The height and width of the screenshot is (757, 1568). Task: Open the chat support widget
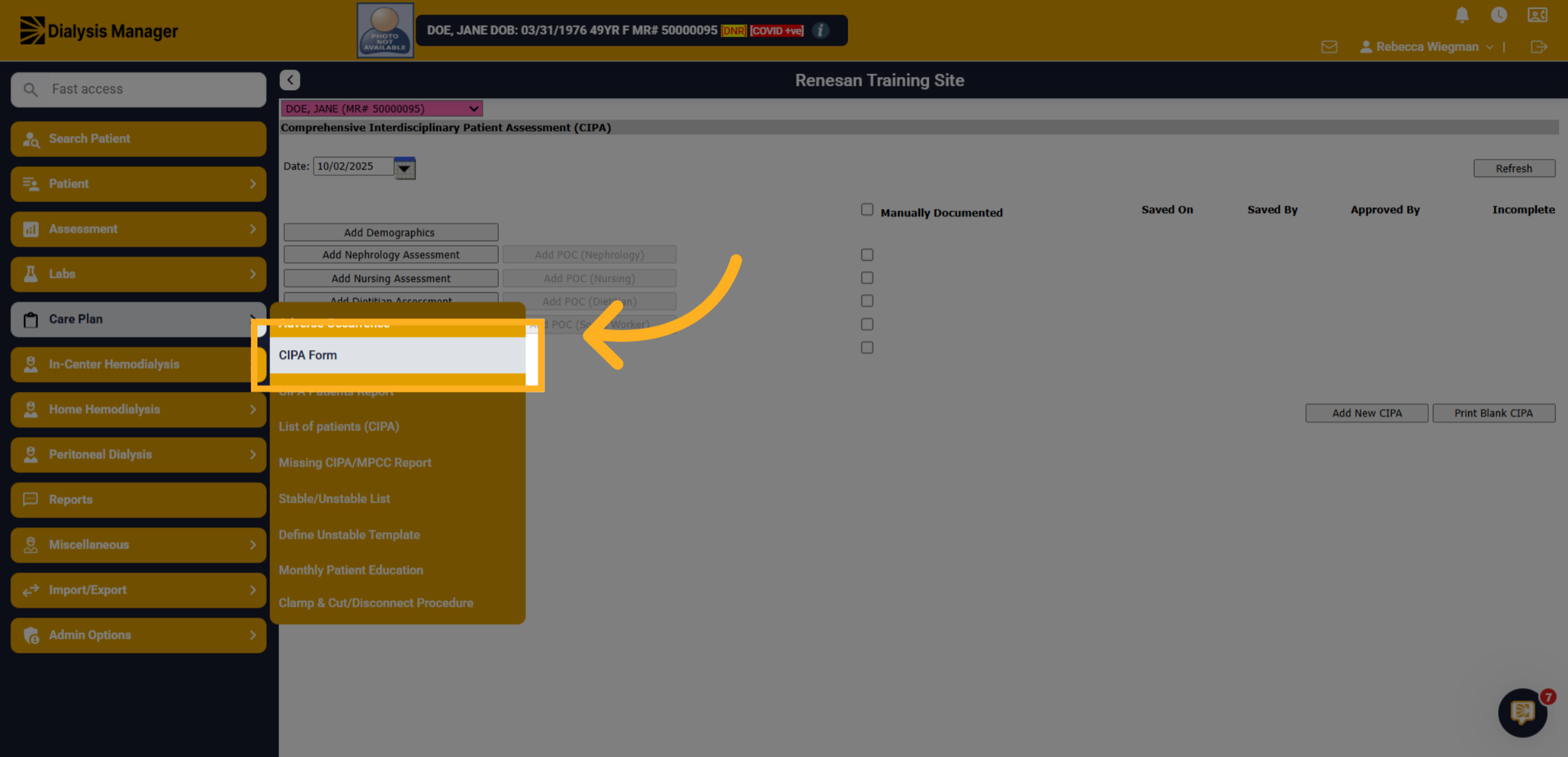[x=1523, y=713]
